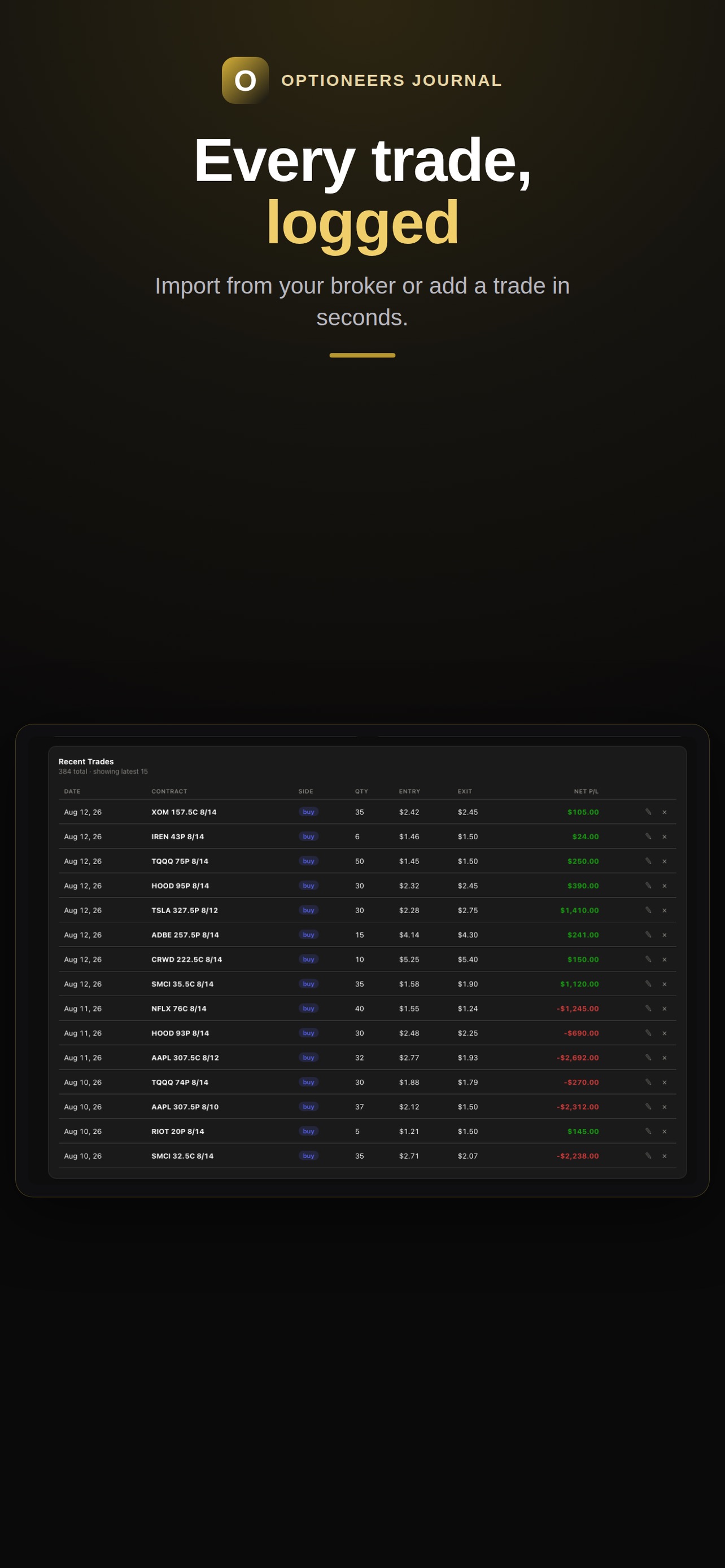The width and height of the screenshot is (725, 1568).
Task: Delete the TSLA 327.5P 8/12 trade
Action: pos(665,910)
